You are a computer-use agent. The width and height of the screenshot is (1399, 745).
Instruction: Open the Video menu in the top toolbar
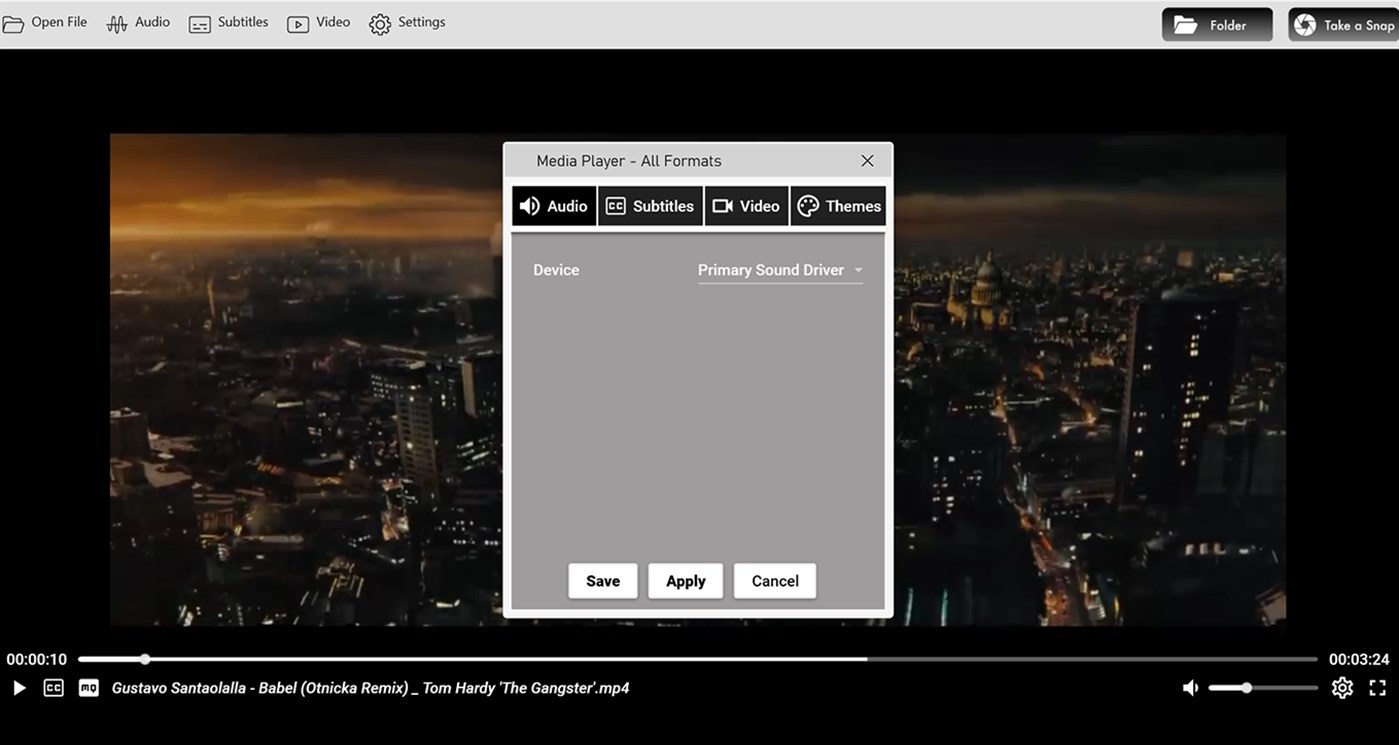tap(318, 22)
